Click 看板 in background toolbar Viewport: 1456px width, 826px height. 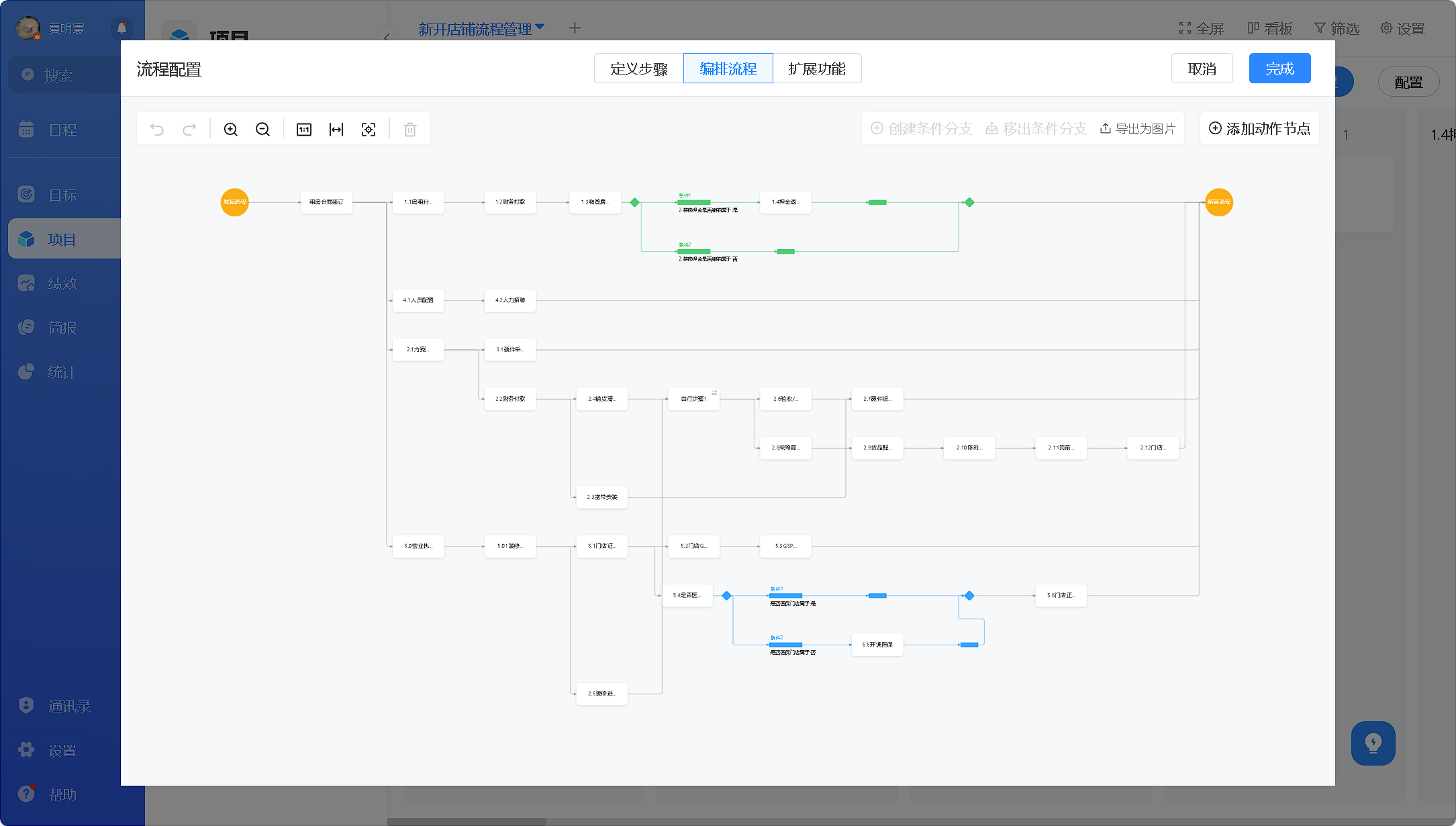point(1270,28)
